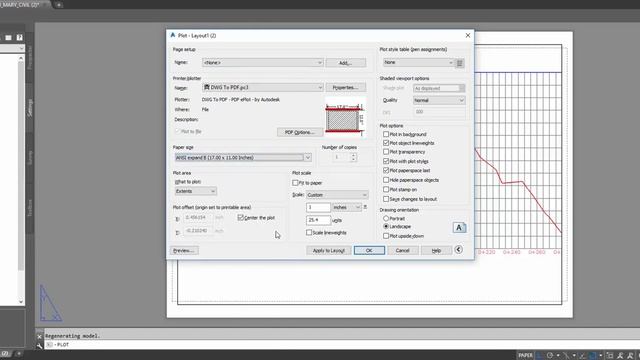Toggle the polar tracking status bar icon
Screen dimensions: 640x360
(x=550, y=355)
